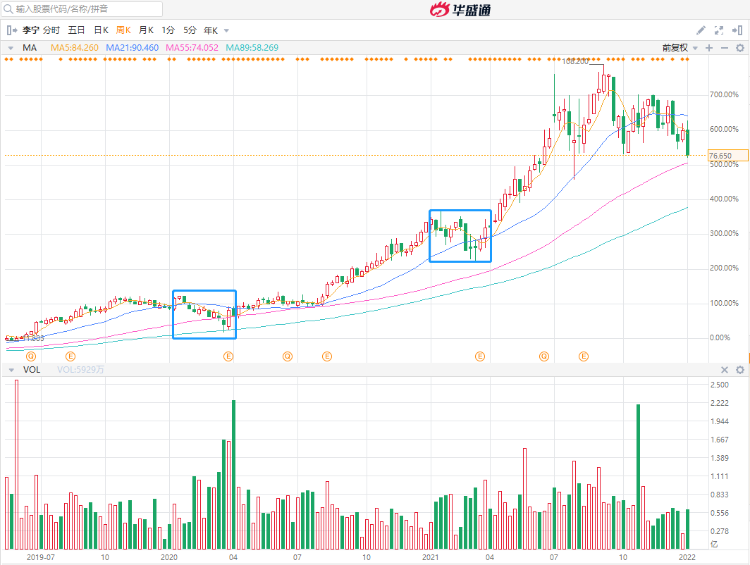
Task: Zoom out chart with minus icon
Action: click(724, 47)
